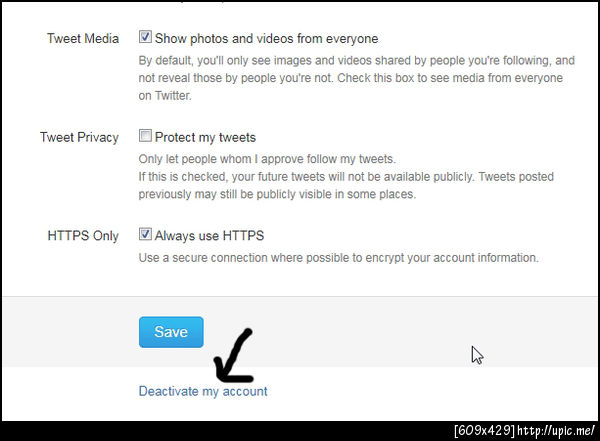Click the horizontal divider line above Save
Screen dimensions: 600x441
tap(300, 296)
